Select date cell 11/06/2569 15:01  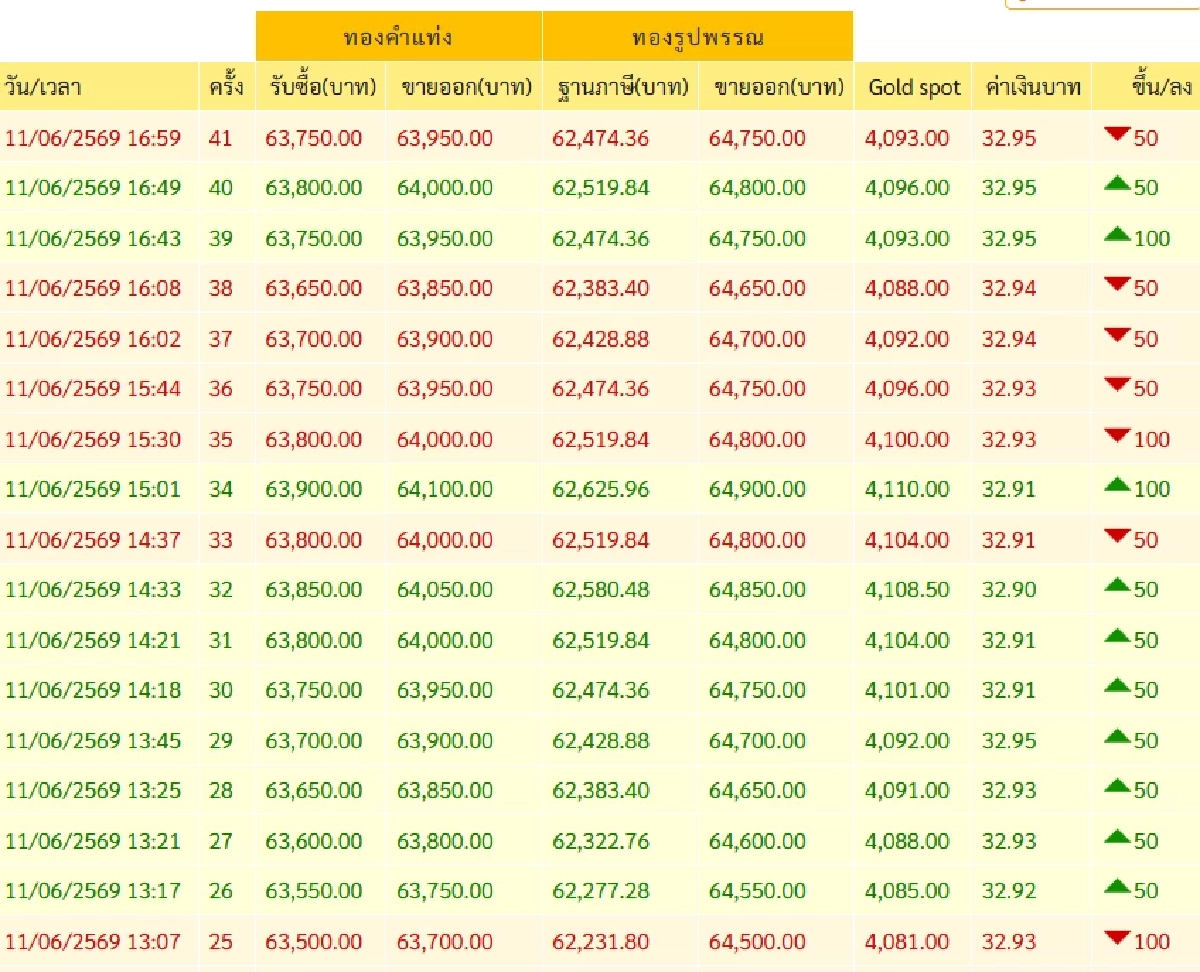coord(93,489)
